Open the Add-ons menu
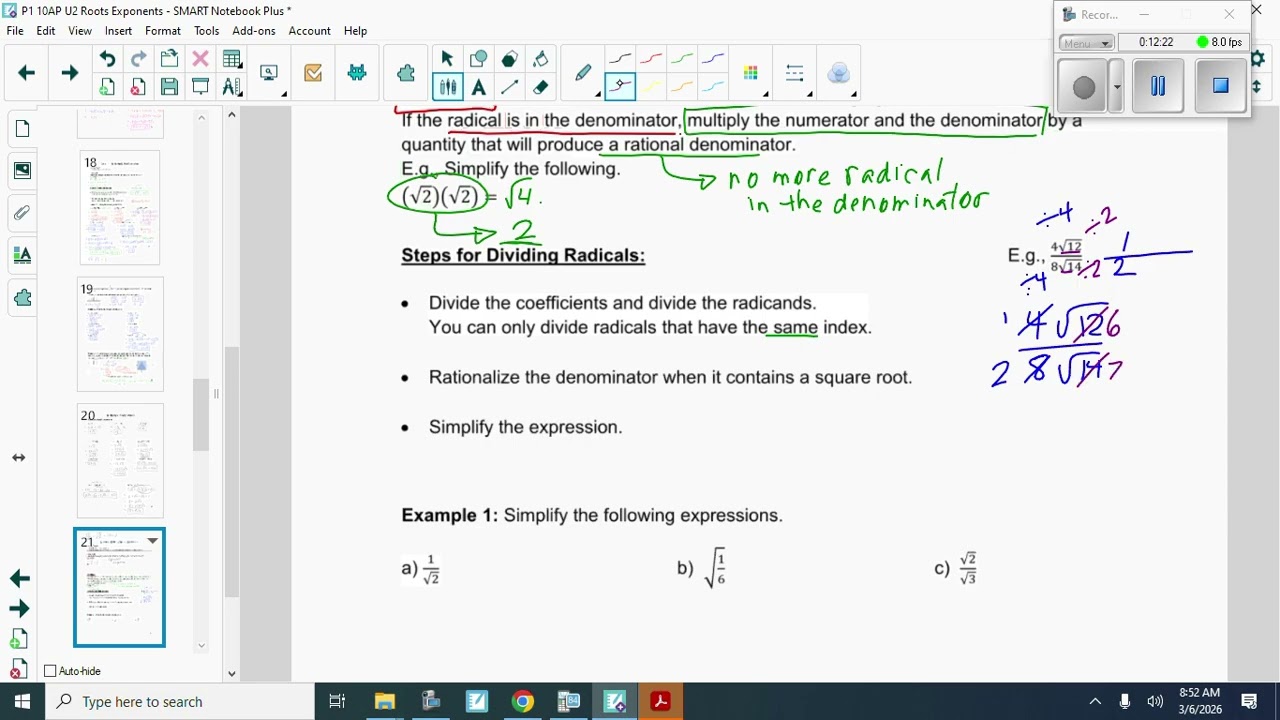 254,31
